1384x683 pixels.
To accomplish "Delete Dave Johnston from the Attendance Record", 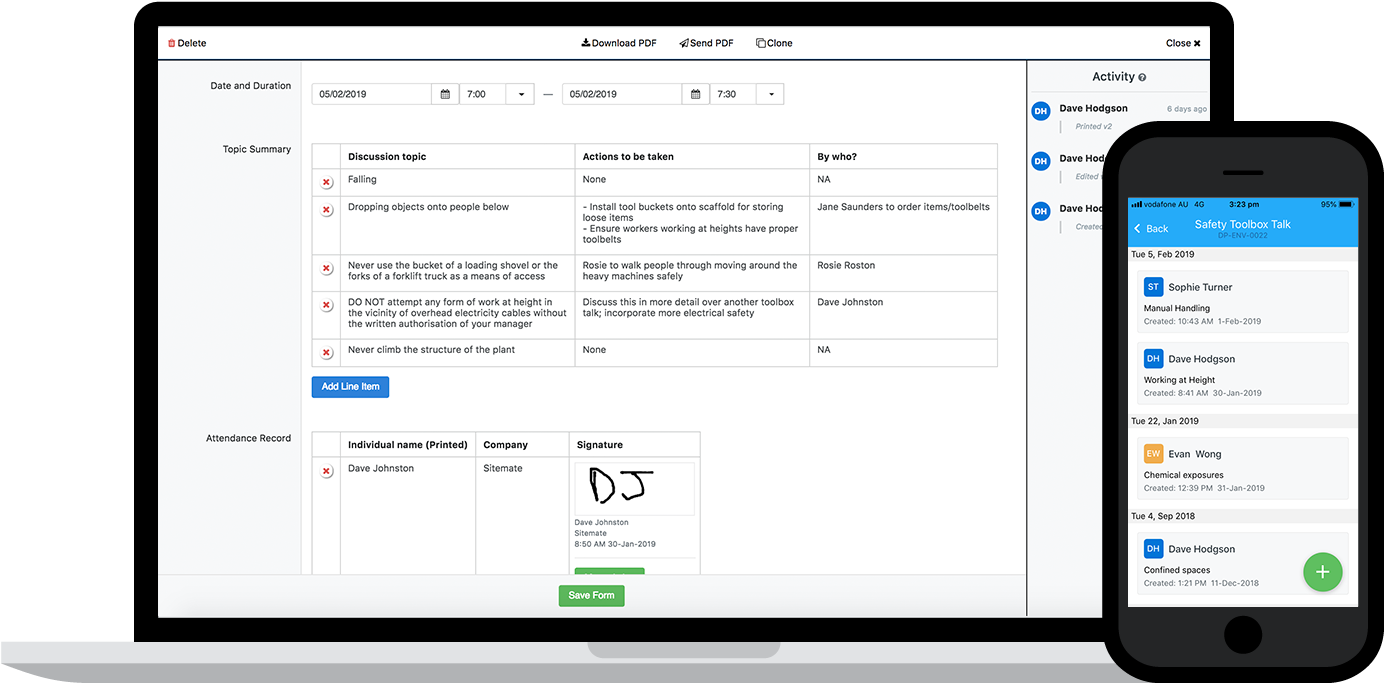I will tap(325, 470).
